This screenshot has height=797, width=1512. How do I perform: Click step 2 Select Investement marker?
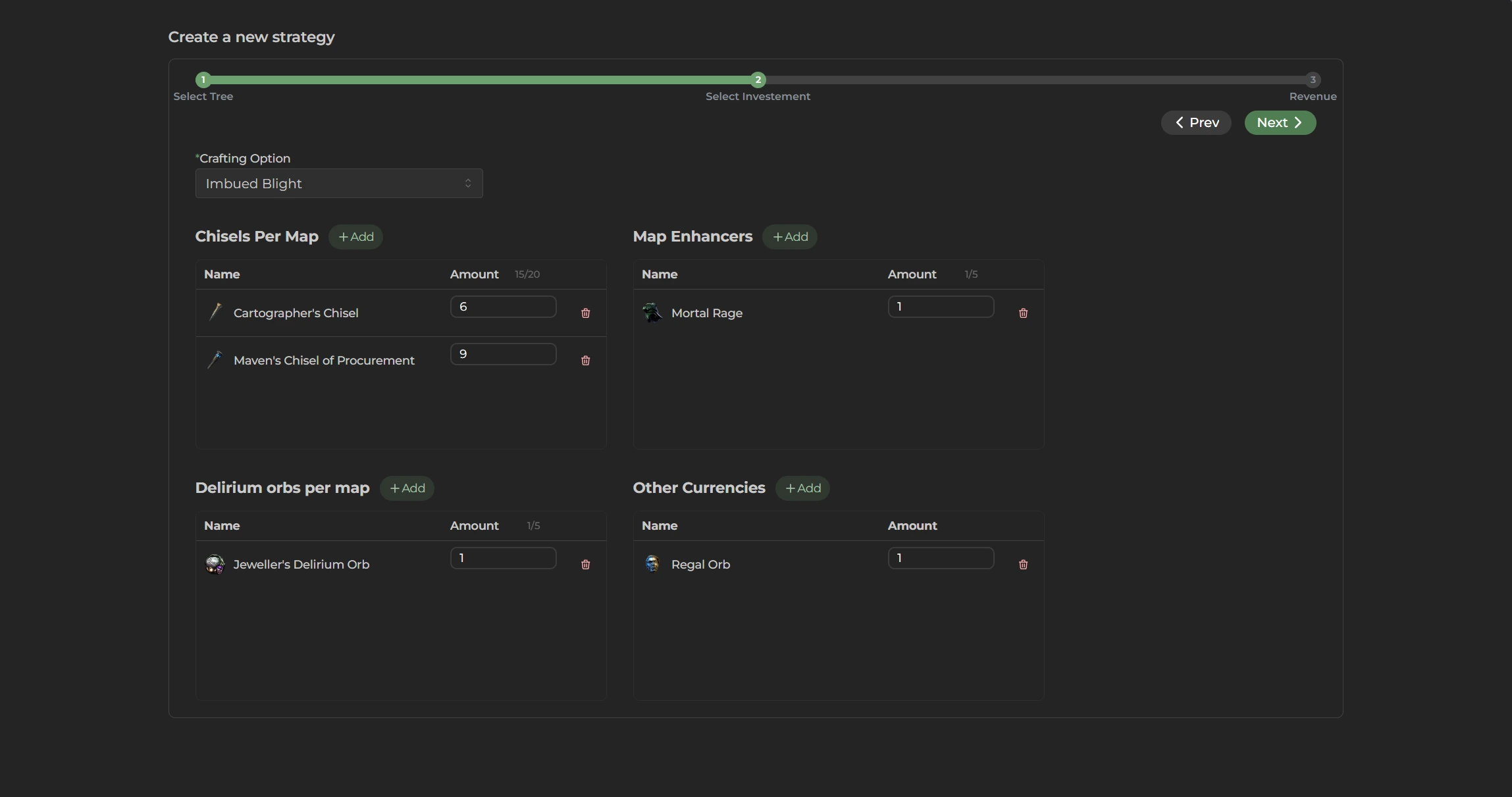point(758,80)
